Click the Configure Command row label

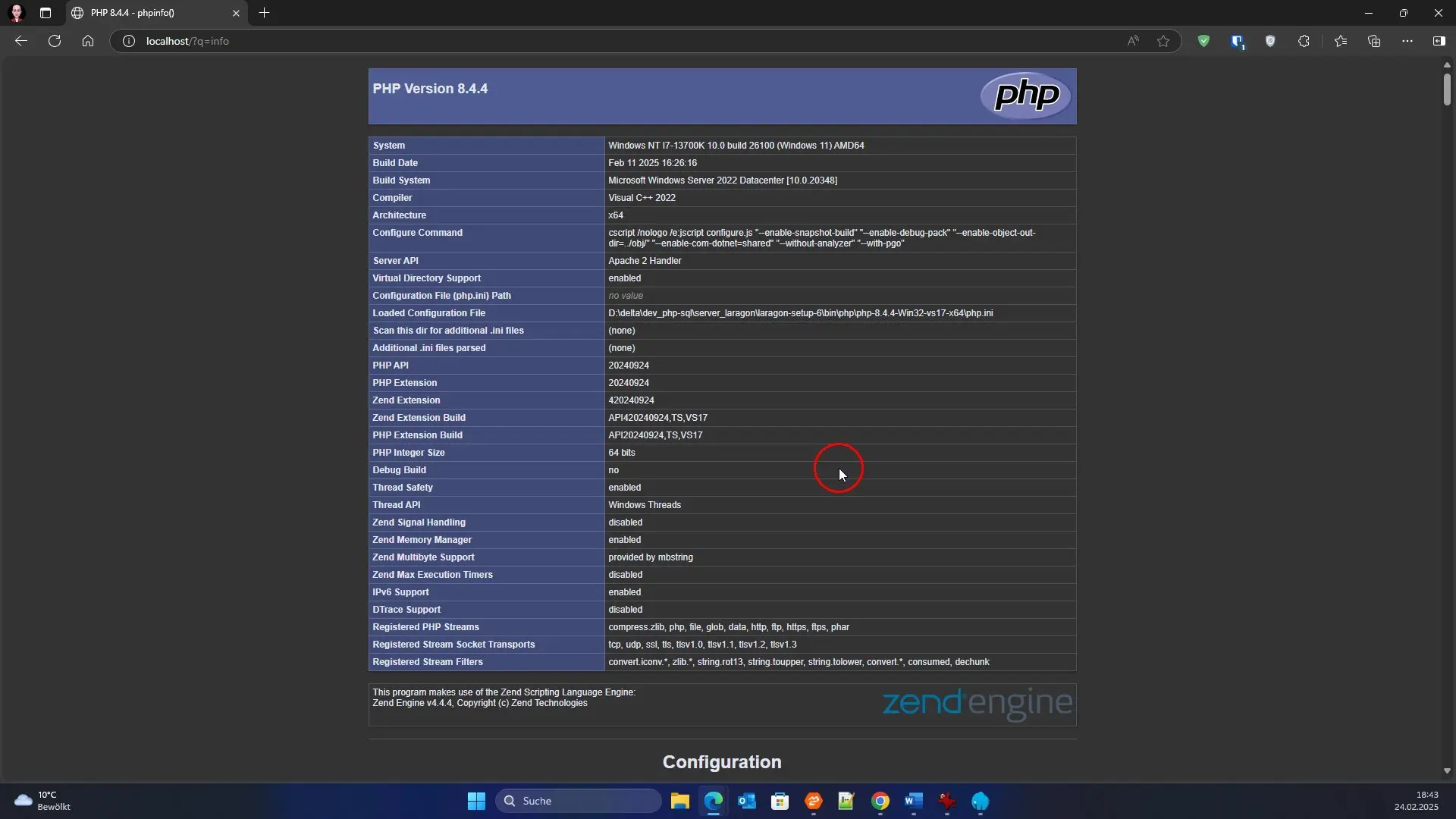pos(417,233)
